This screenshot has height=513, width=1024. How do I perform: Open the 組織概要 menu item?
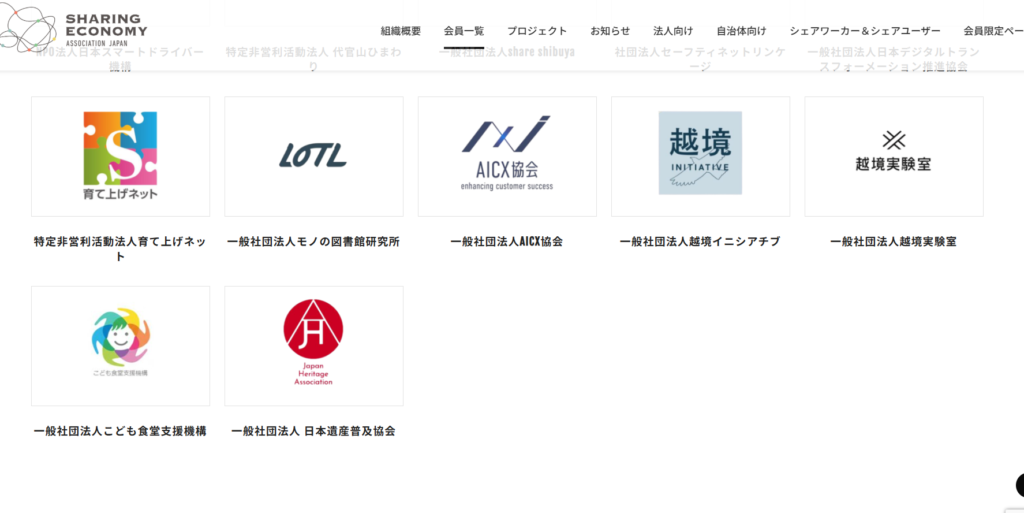pos(401,31)
